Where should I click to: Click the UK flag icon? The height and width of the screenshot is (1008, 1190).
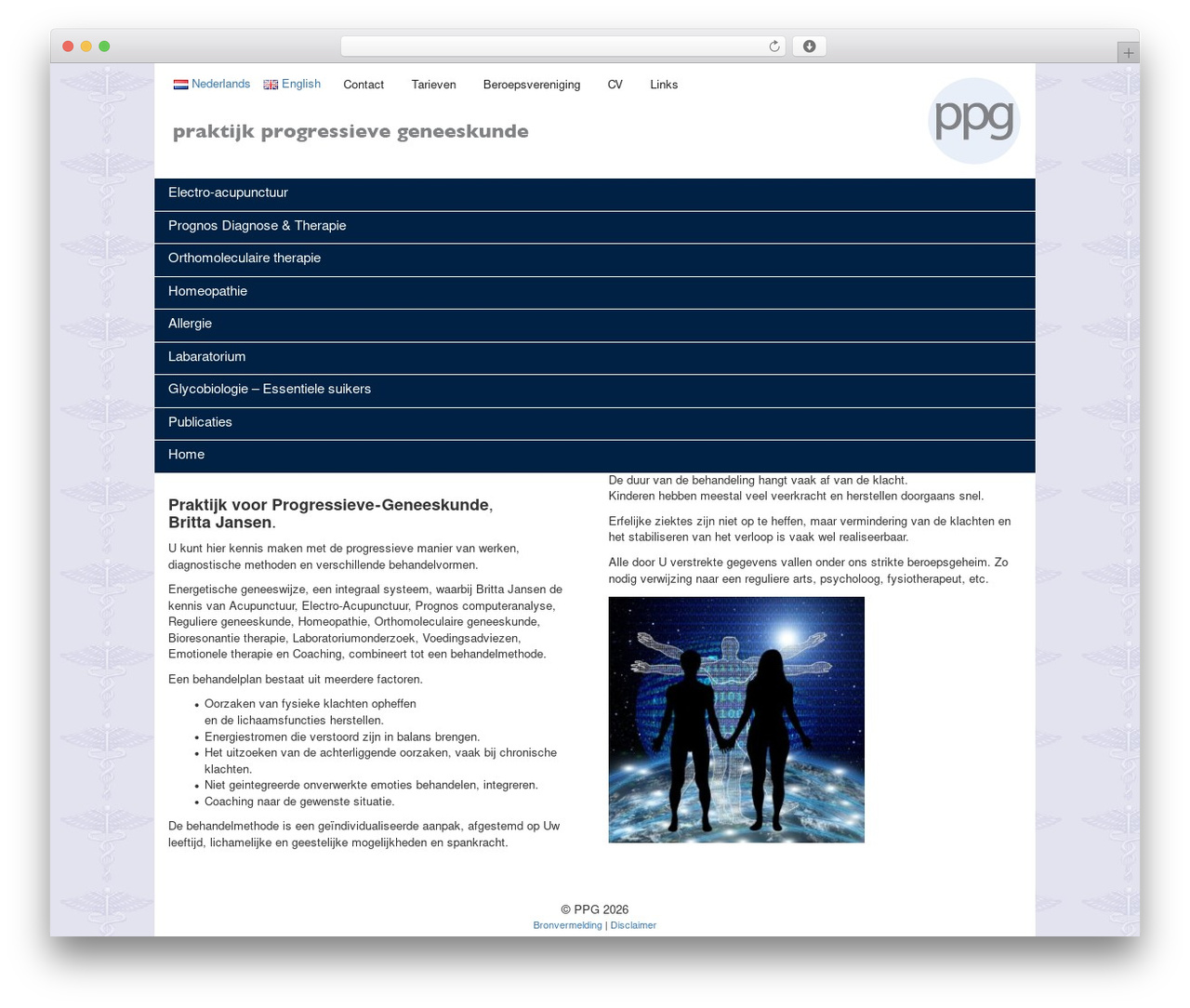point(271,85)
